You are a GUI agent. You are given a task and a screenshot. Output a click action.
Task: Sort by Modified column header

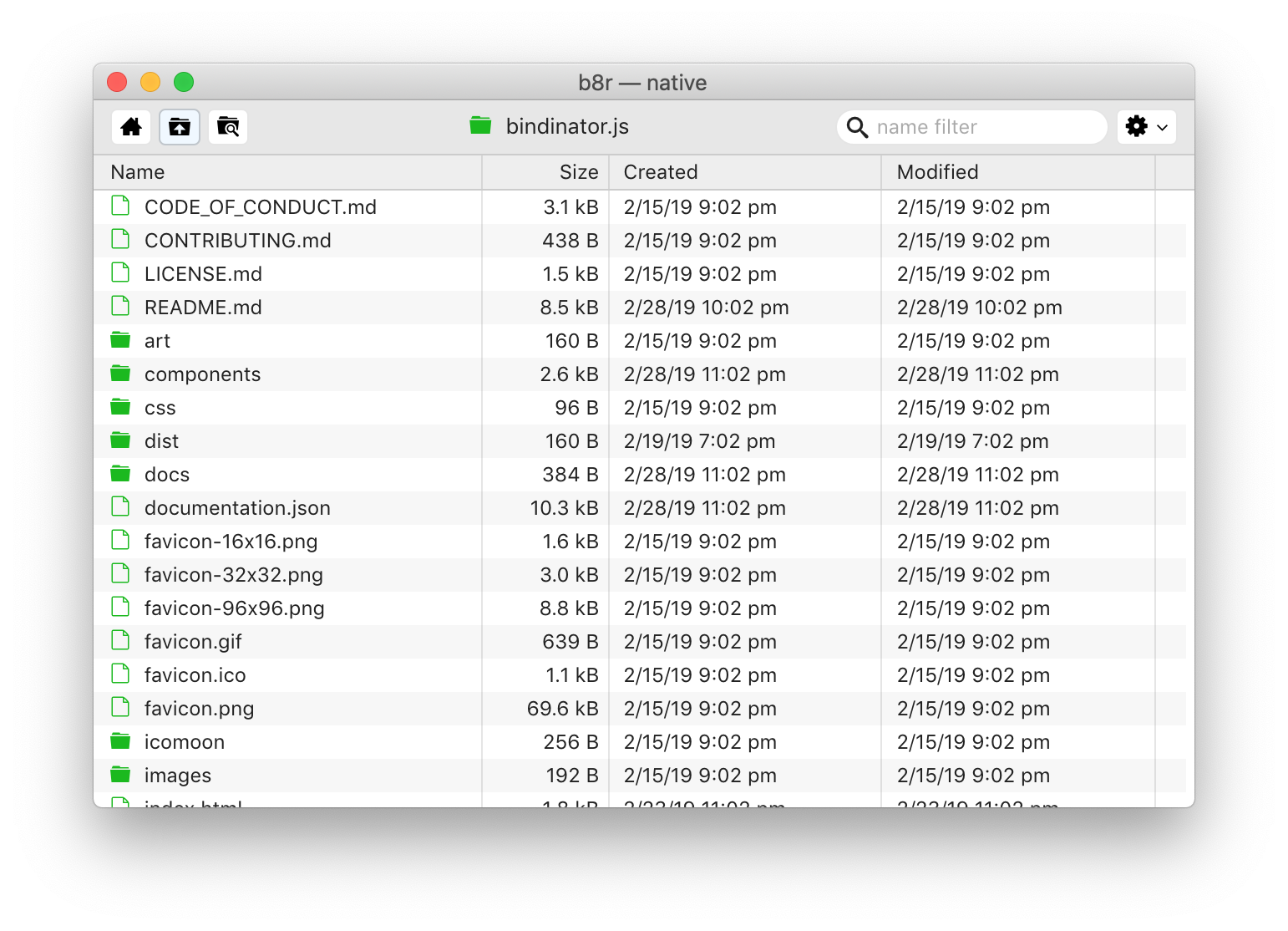pos(1018,172)
